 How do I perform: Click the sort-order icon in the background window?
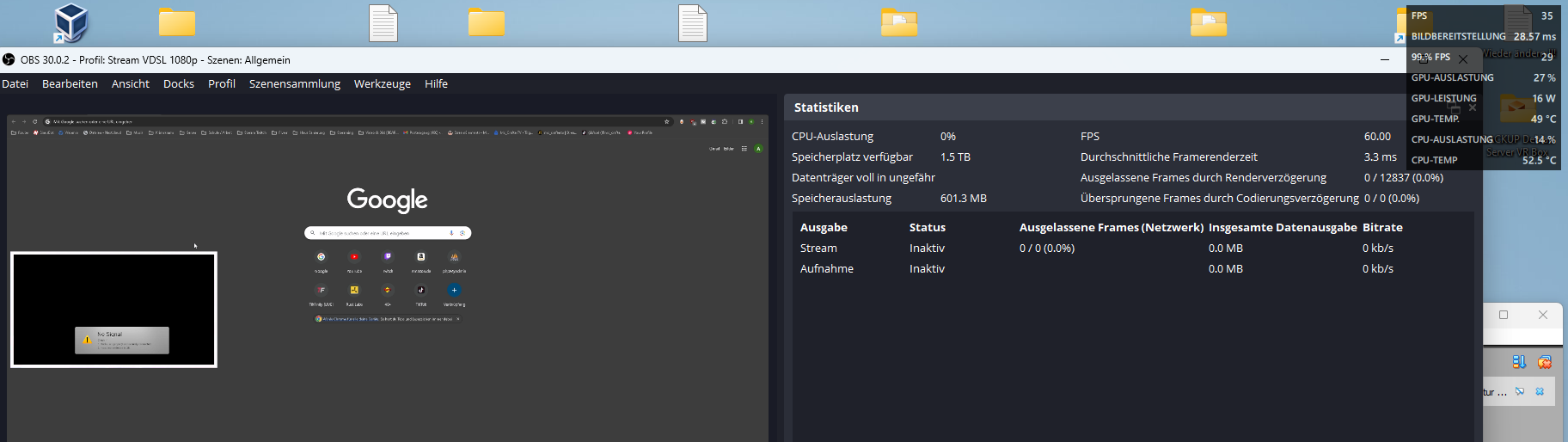(1519, 362)
